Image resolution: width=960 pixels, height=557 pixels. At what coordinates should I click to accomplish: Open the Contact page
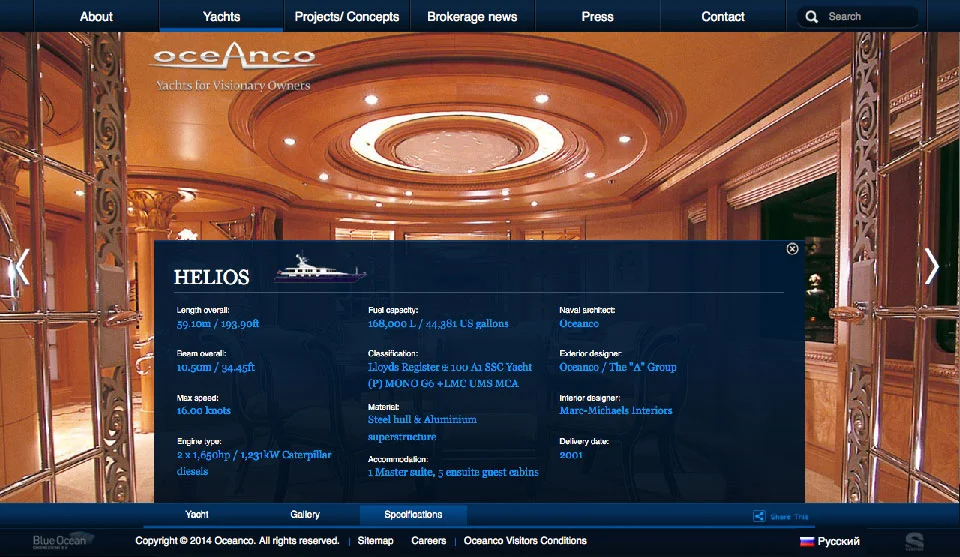point(722,17)
